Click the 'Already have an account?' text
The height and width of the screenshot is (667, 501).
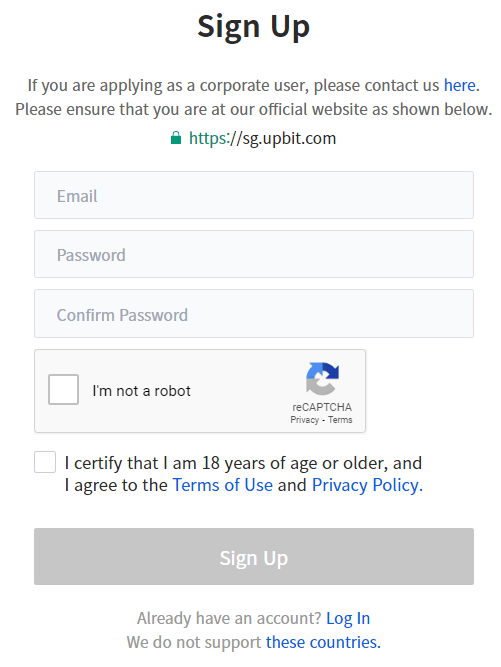coord(229,619)
